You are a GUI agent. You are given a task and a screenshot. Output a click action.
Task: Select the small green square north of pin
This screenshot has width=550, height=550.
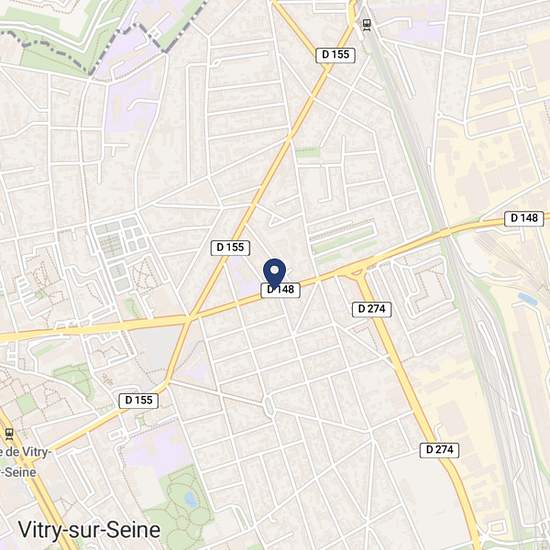(x=308, y=153)
